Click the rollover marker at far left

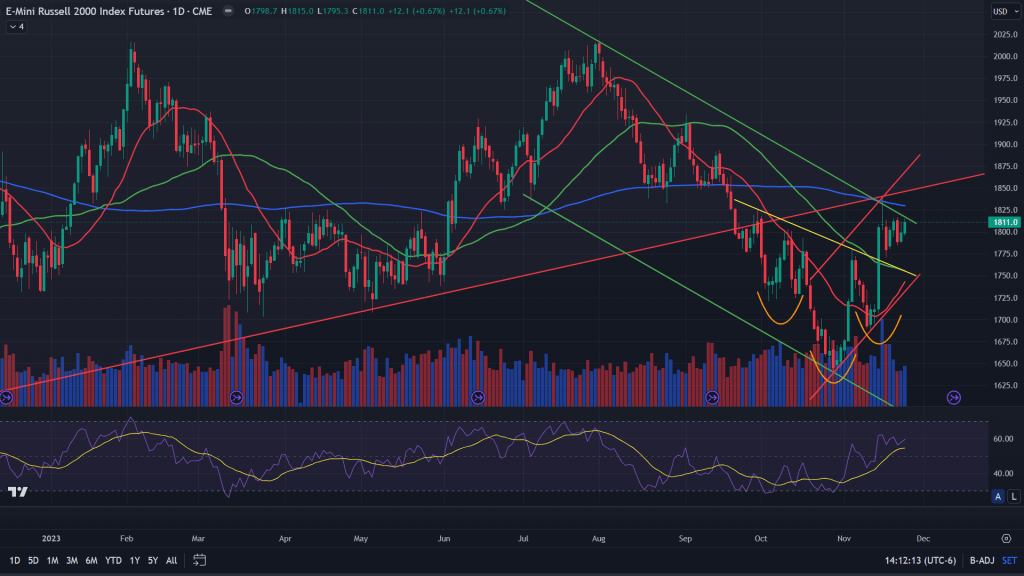[6, 397]
